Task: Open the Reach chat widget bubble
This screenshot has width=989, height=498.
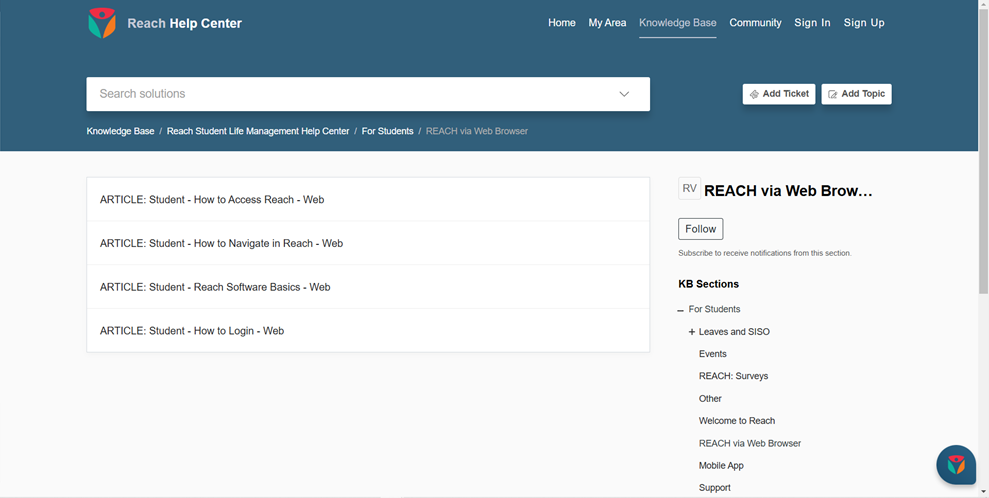Action: [956, 465]
